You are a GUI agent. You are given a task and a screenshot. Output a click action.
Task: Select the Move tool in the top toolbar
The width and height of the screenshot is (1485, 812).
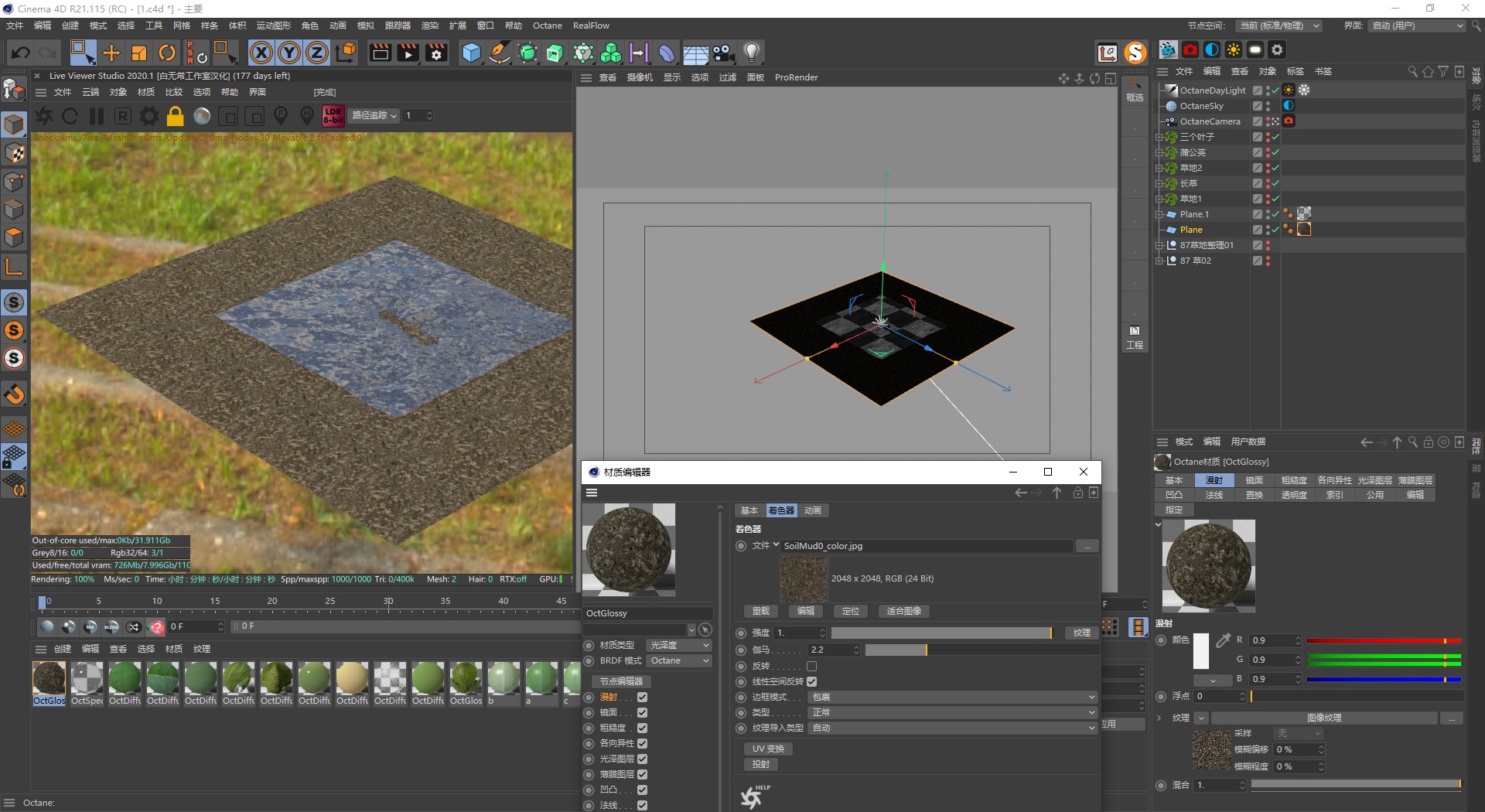[111, 53]
